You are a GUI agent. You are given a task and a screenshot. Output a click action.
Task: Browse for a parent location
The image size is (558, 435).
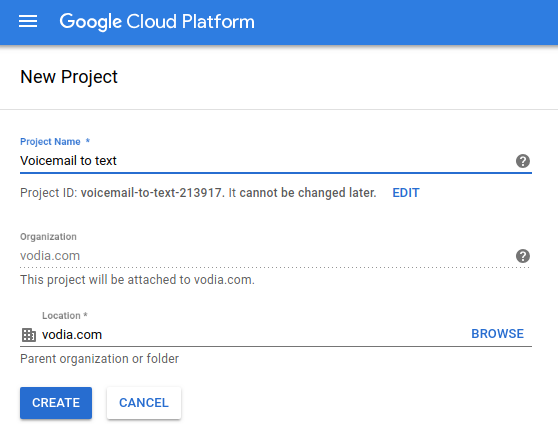tap(497, 334)
